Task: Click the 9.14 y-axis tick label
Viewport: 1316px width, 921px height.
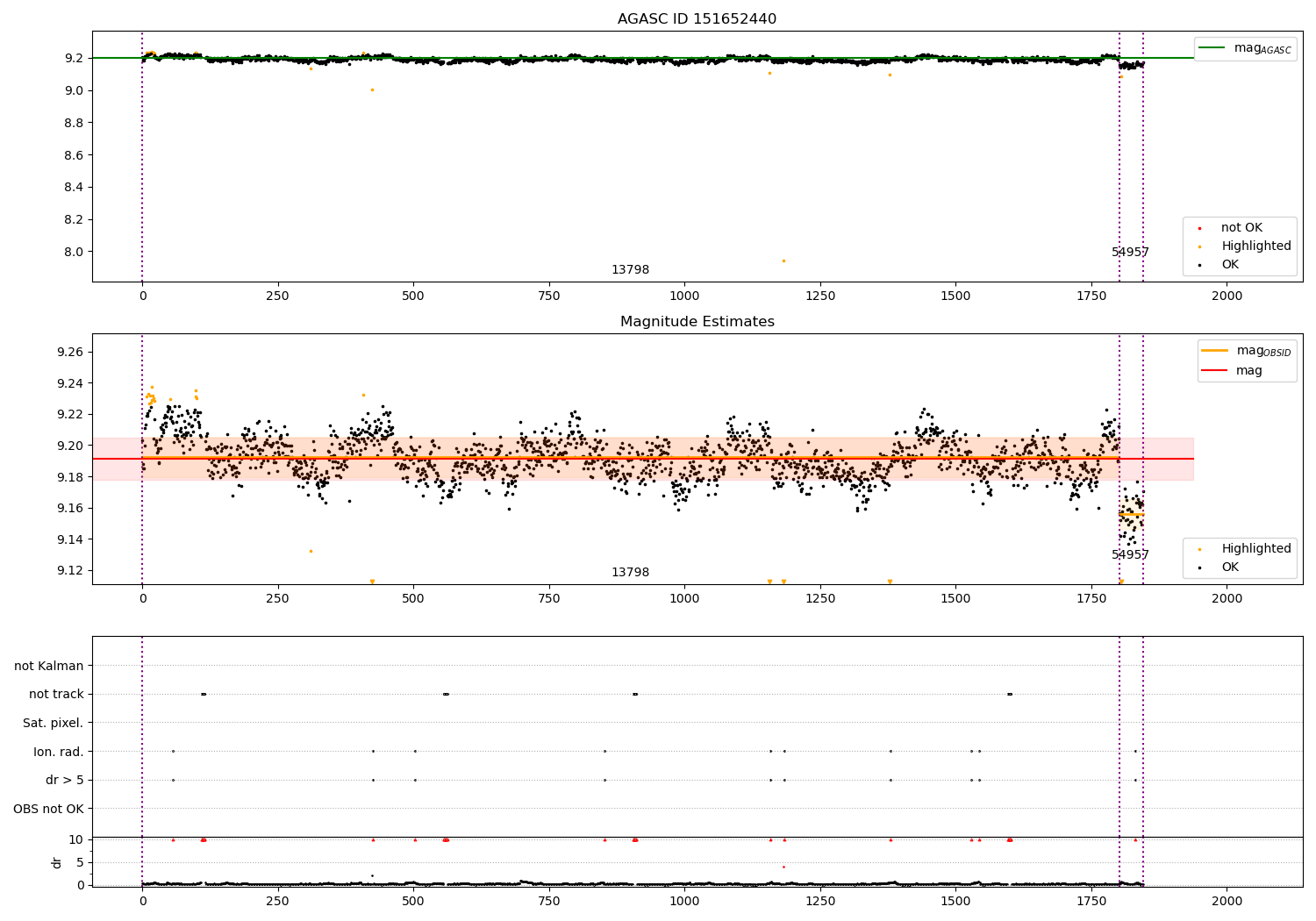Action: (70, 539)
